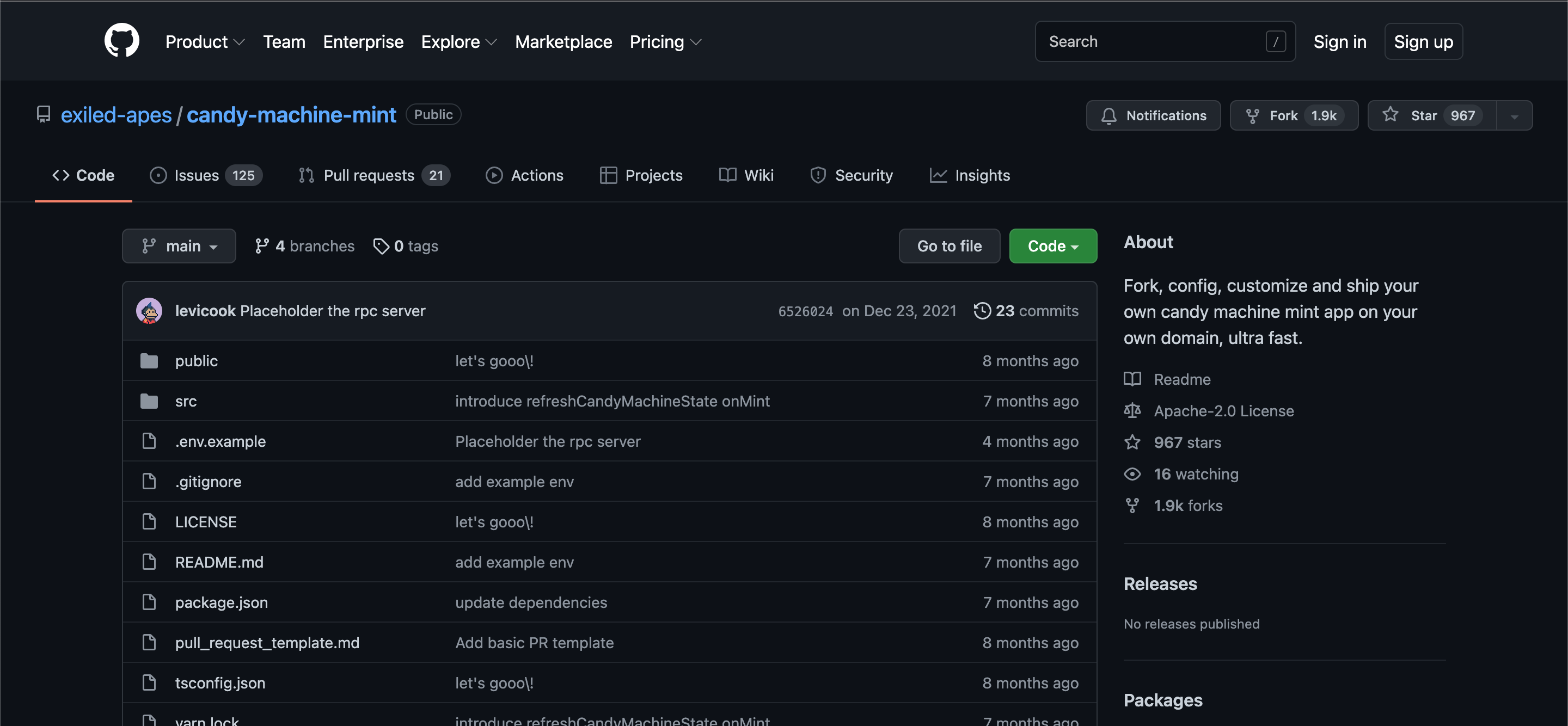Focus the Search input field
The height and width of the screenshot is (726, 1568).
coord(1165,41)
